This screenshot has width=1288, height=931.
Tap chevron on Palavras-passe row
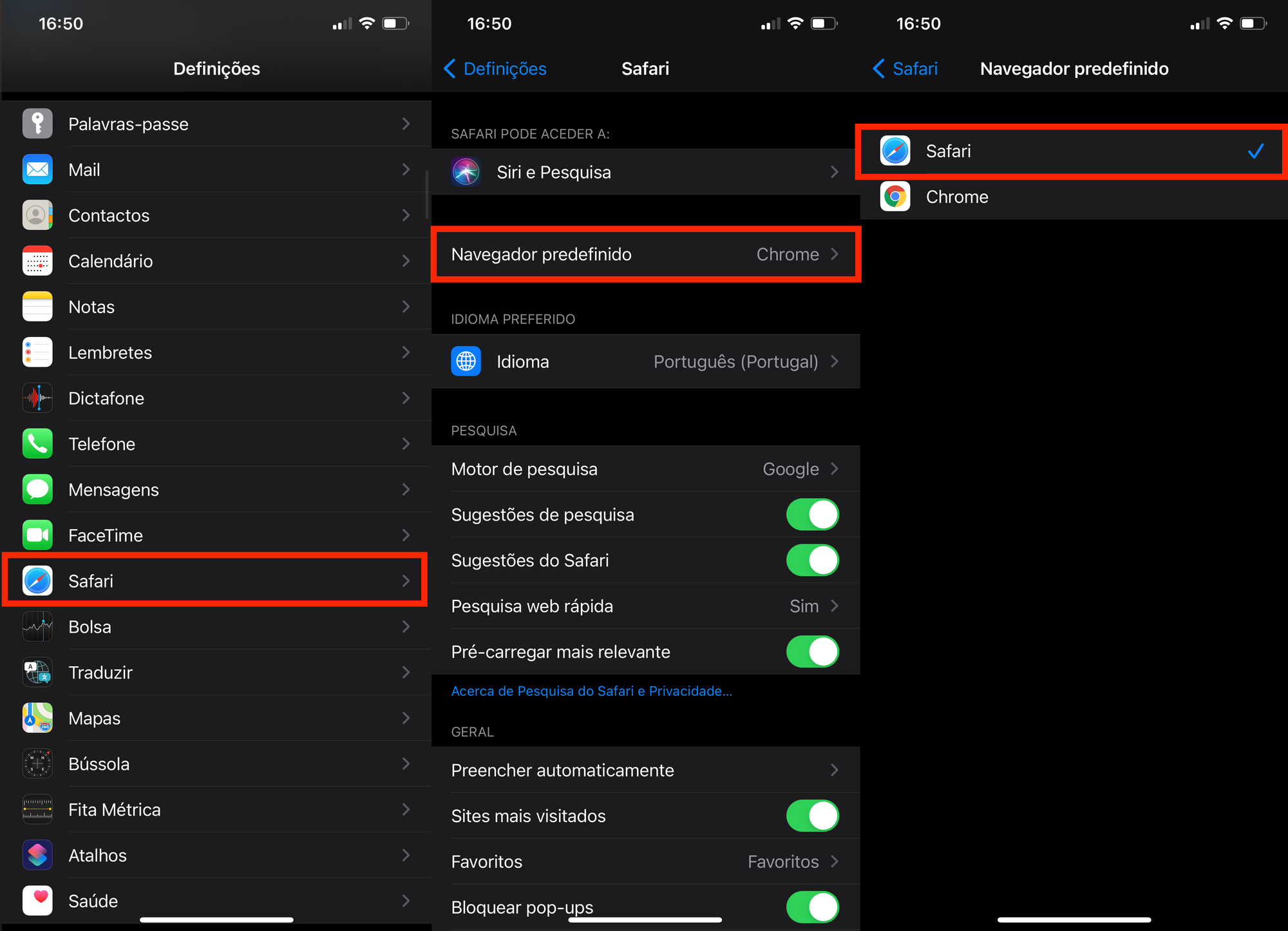406,124
